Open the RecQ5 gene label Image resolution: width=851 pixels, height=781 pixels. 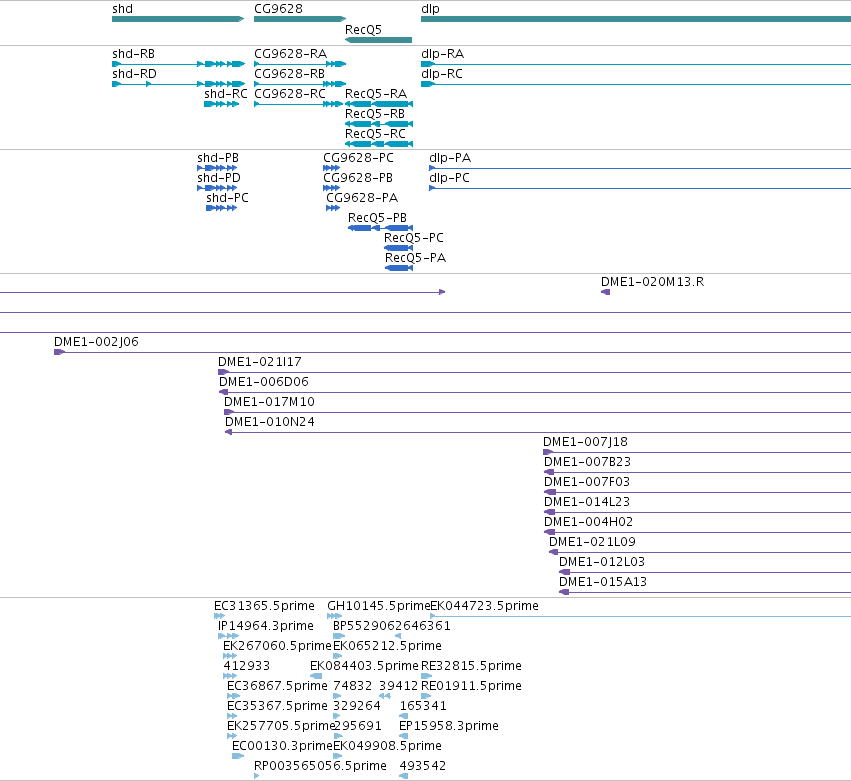pos(363,29)
